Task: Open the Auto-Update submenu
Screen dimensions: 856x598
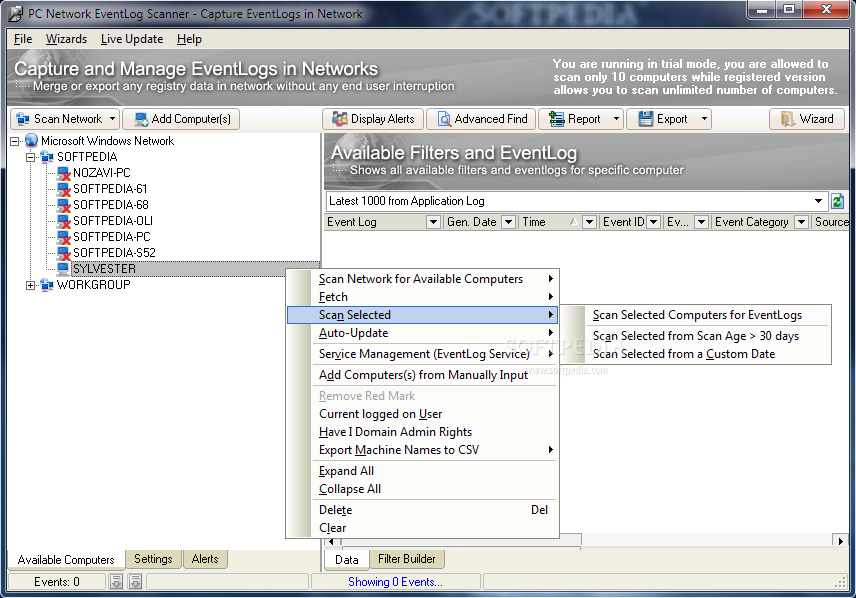Action: tap(423, 333)
